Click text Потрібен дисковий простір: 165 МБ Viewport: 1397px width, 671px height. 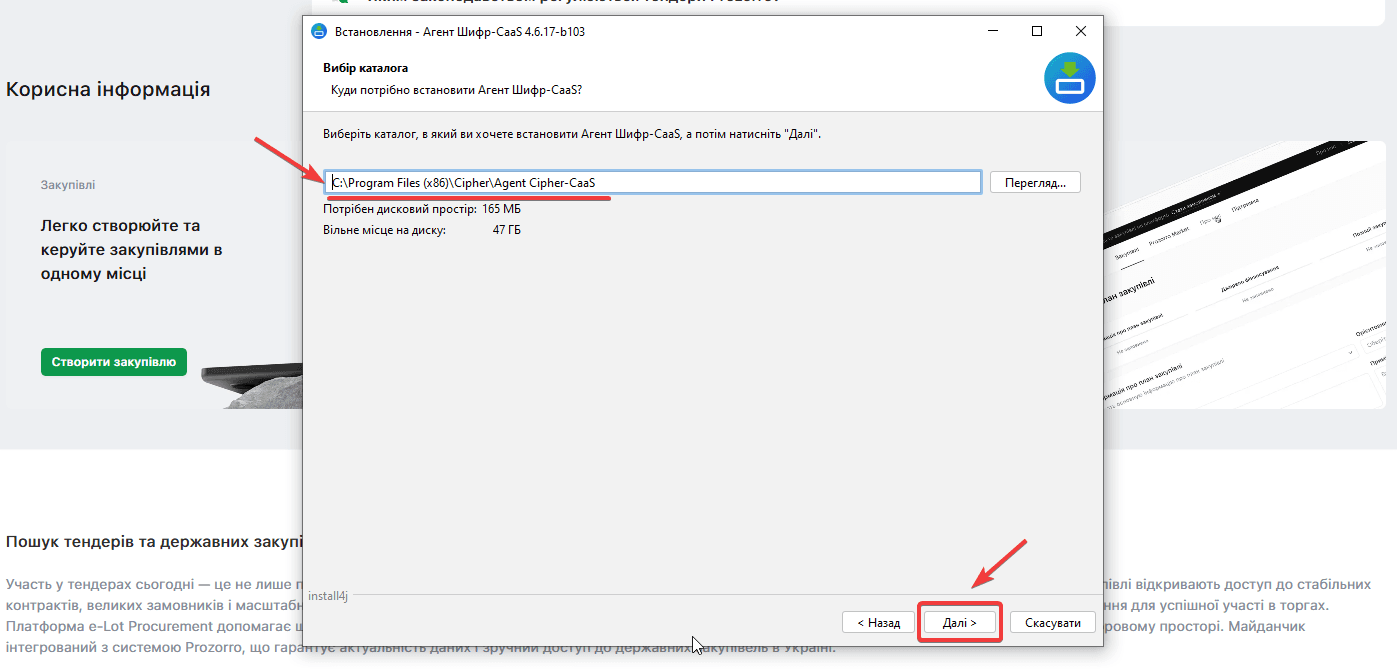coord(422,209)
